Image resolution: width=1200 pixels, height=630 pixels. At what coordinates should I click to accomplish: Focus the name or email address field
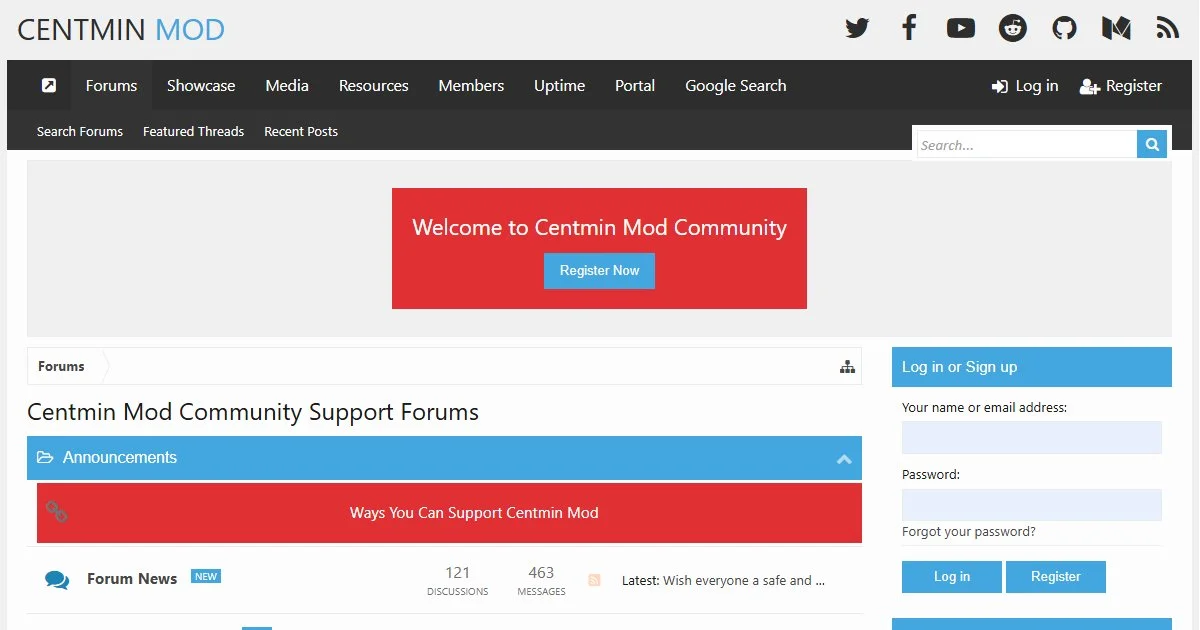(1032, 437)
